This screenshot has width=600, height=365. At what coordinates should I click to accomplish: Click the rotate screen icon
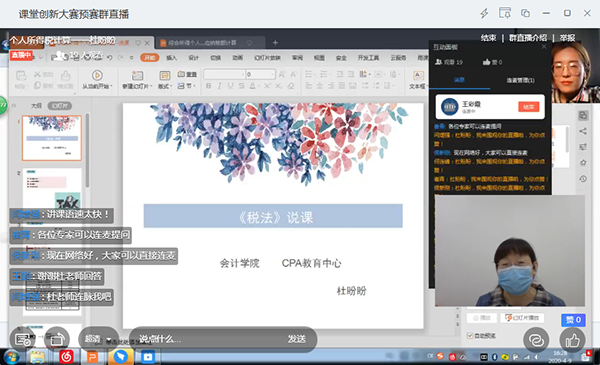click(x=57, y=339)
